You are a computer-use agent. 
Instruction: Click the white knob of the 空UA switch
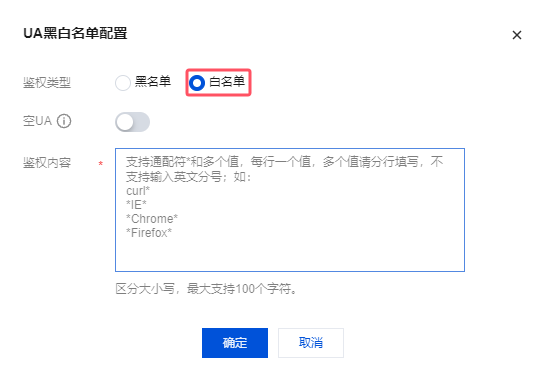[125, 122]
